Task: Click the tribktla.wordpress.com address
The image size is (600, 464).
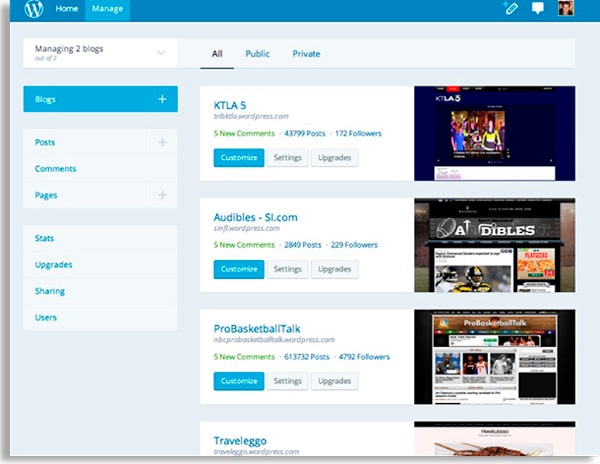Action: point(251,116)
